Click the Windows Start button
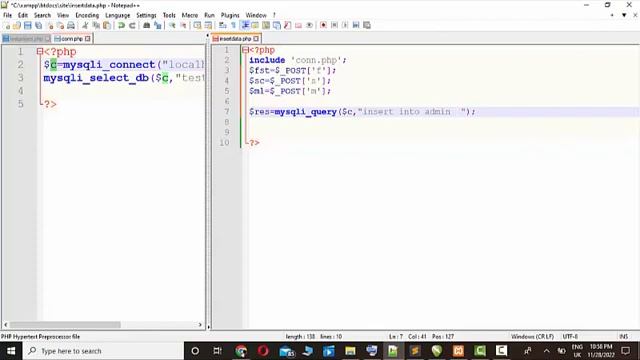640x360 pixels. (x=11, y=351)
